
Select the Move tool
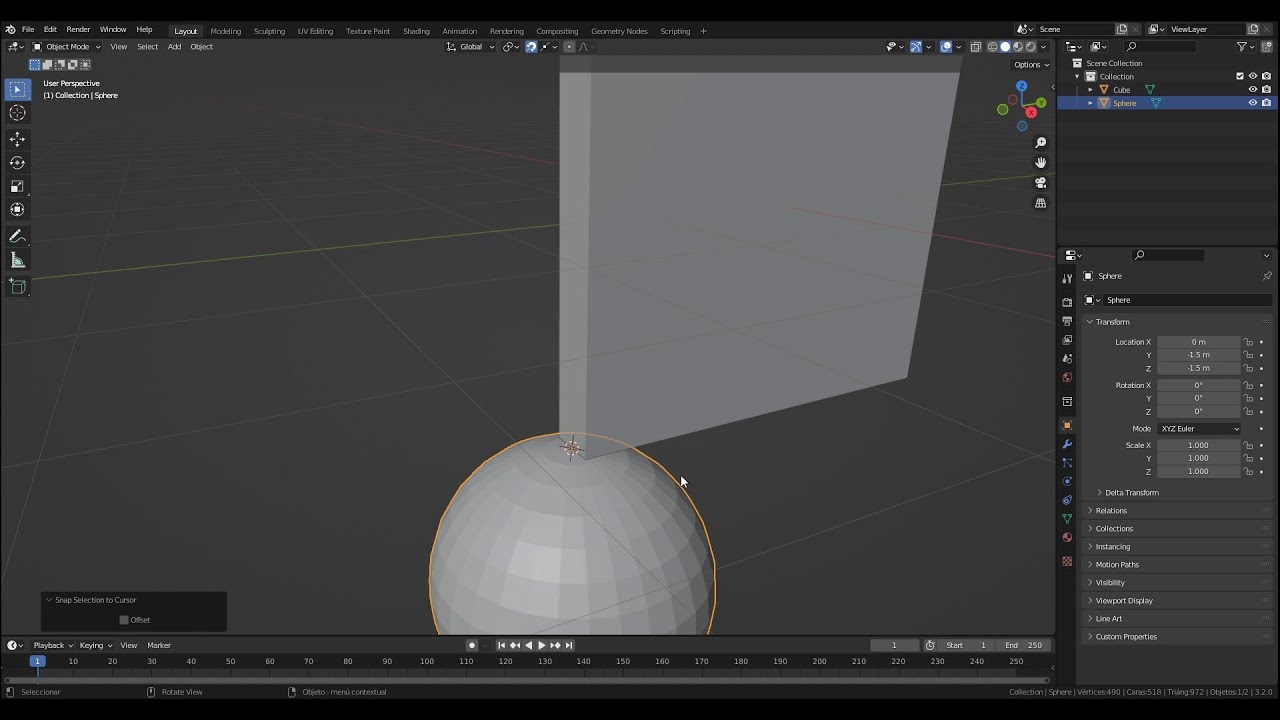click(17, 139)
